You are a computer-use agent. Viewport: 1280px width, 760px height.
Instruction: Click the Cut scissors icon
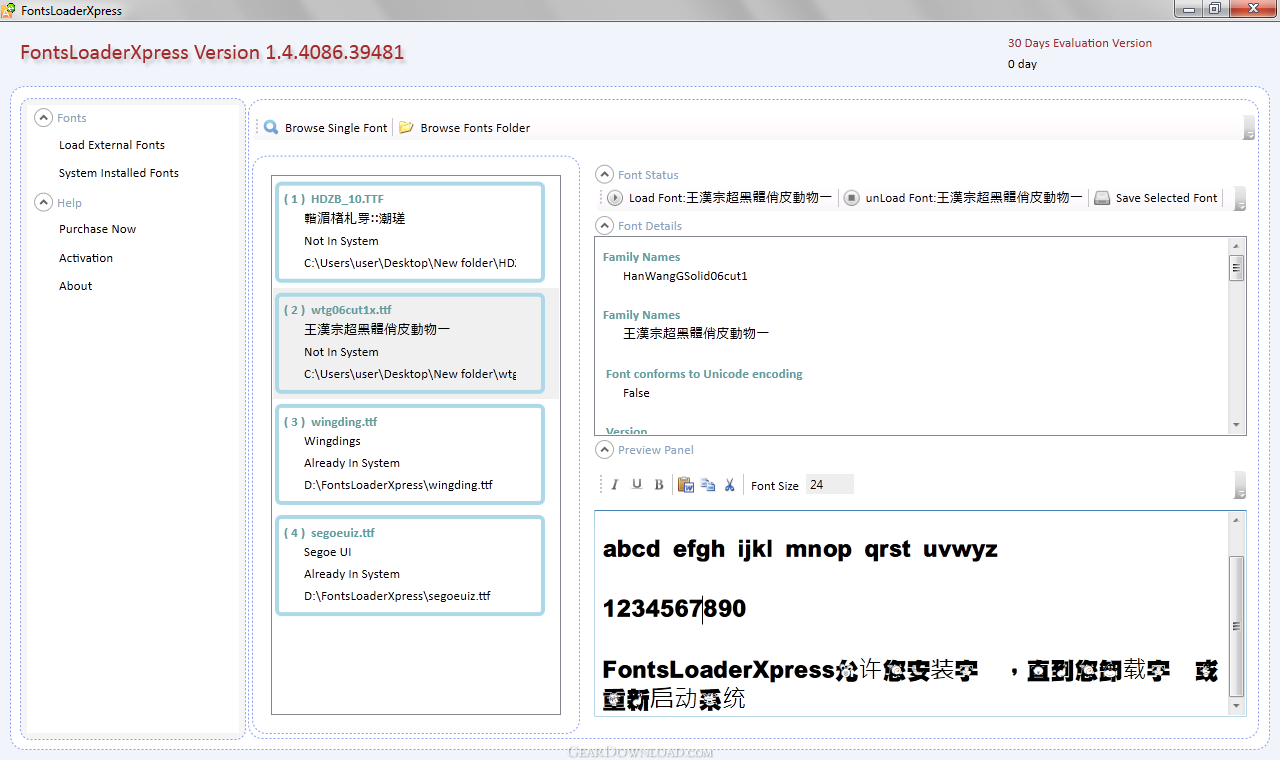click(730, 485)
